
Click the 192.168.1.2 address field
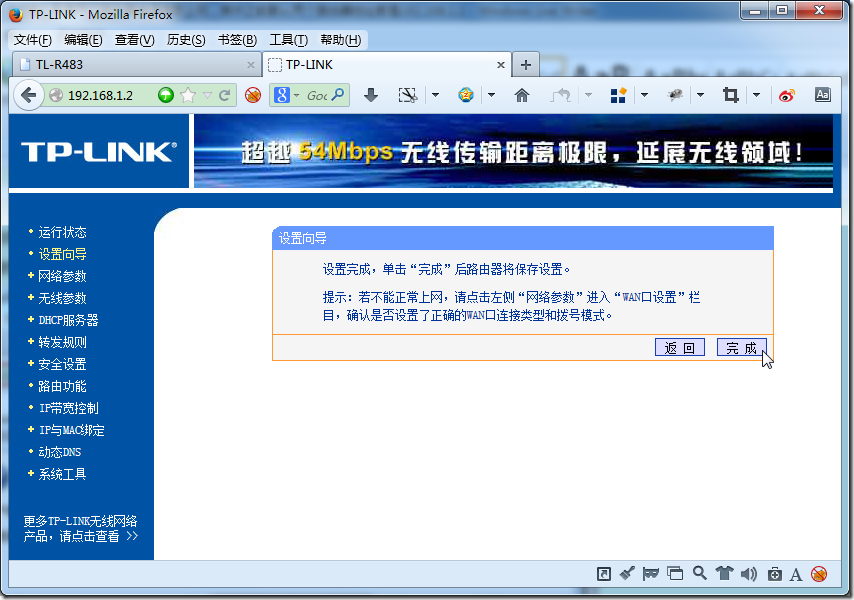click(100, 95)
